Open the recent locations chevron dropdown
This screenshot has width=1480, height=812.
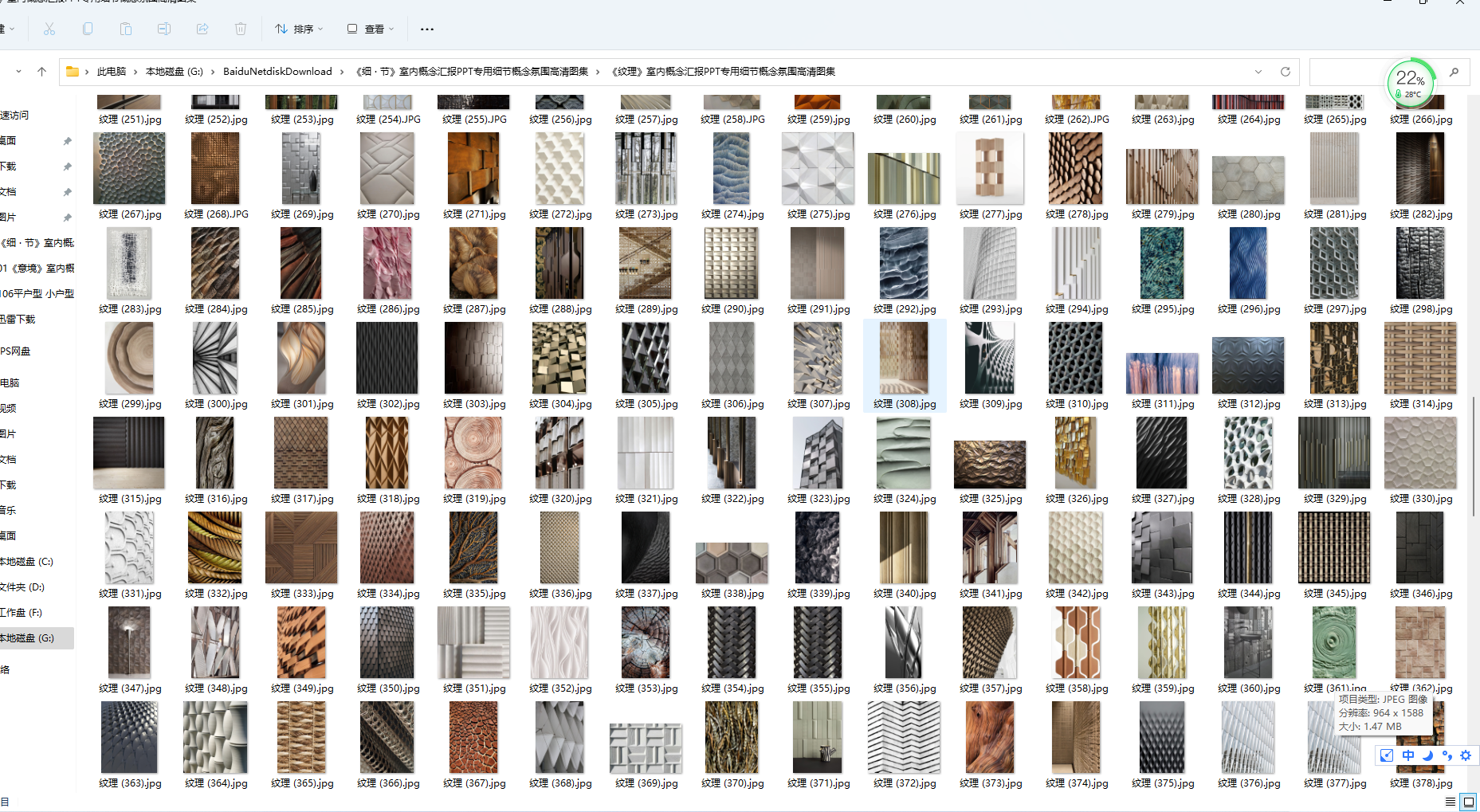click(18, 72)
